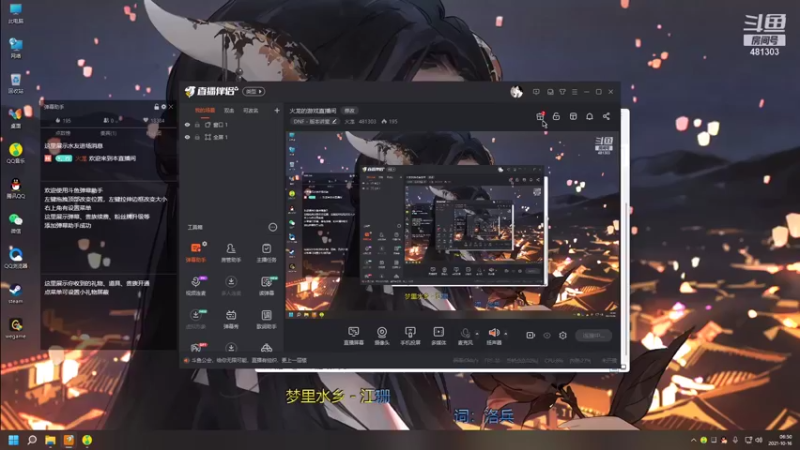
Task: Switch to the first tab in 弹幕助手
Action: tap(63, 133)
